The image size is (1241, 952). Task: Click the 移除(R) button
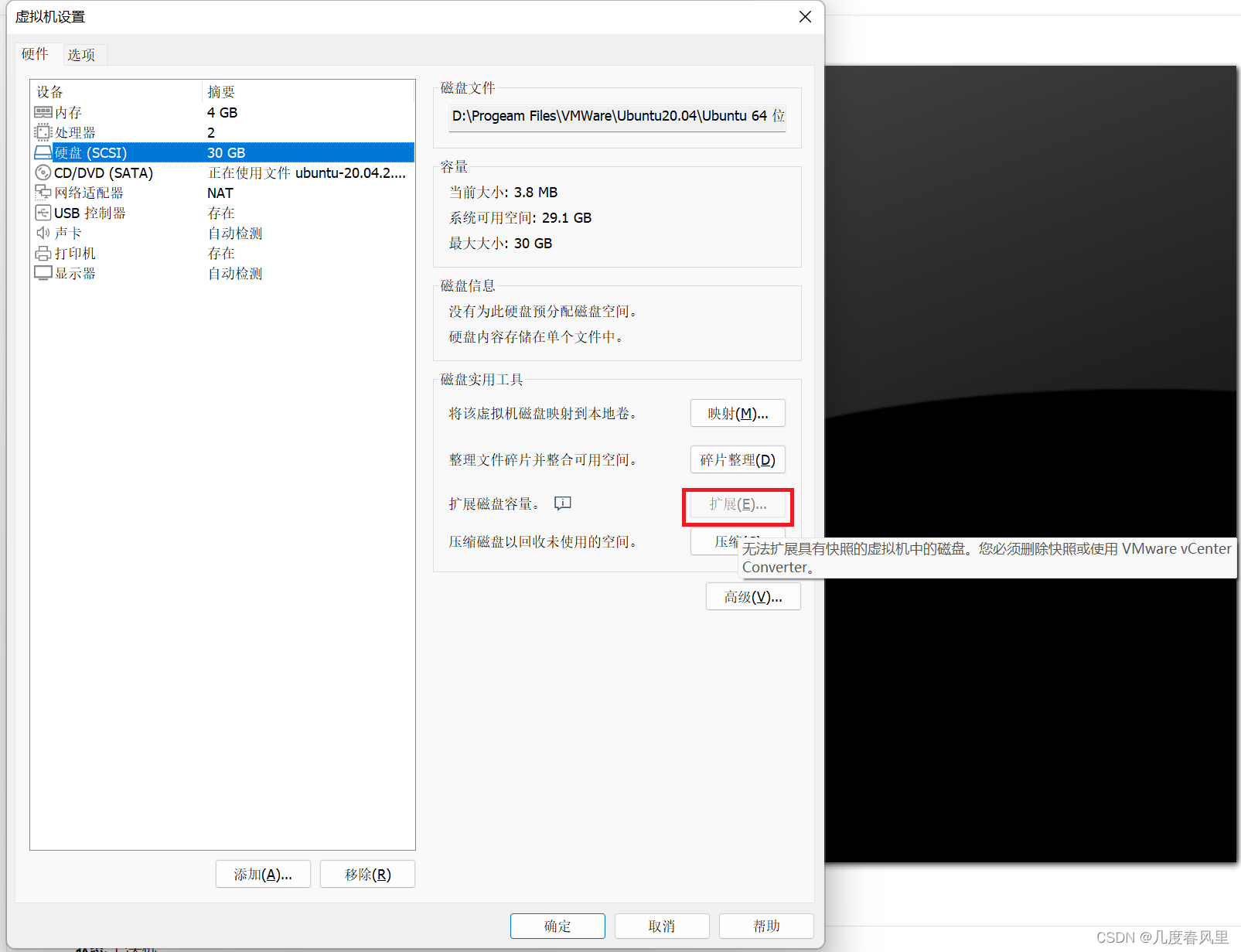(x=367, y=875)
